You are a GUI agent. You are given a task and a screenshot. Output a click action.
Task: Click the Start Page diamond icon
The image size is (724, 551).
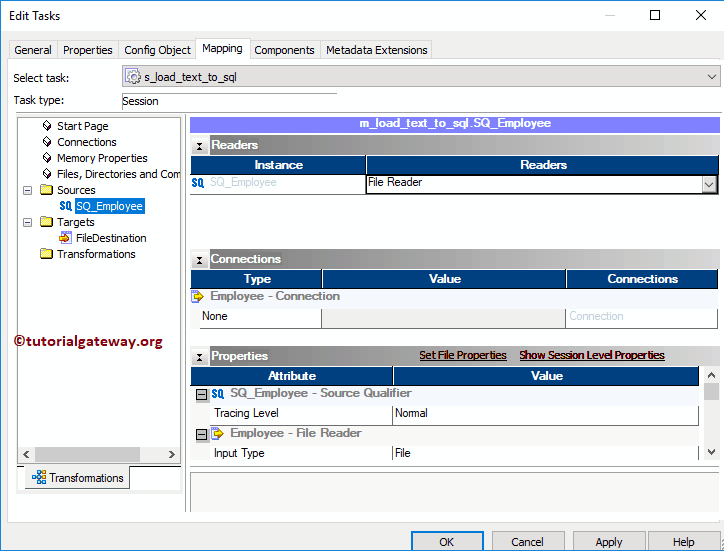(47, 126)
